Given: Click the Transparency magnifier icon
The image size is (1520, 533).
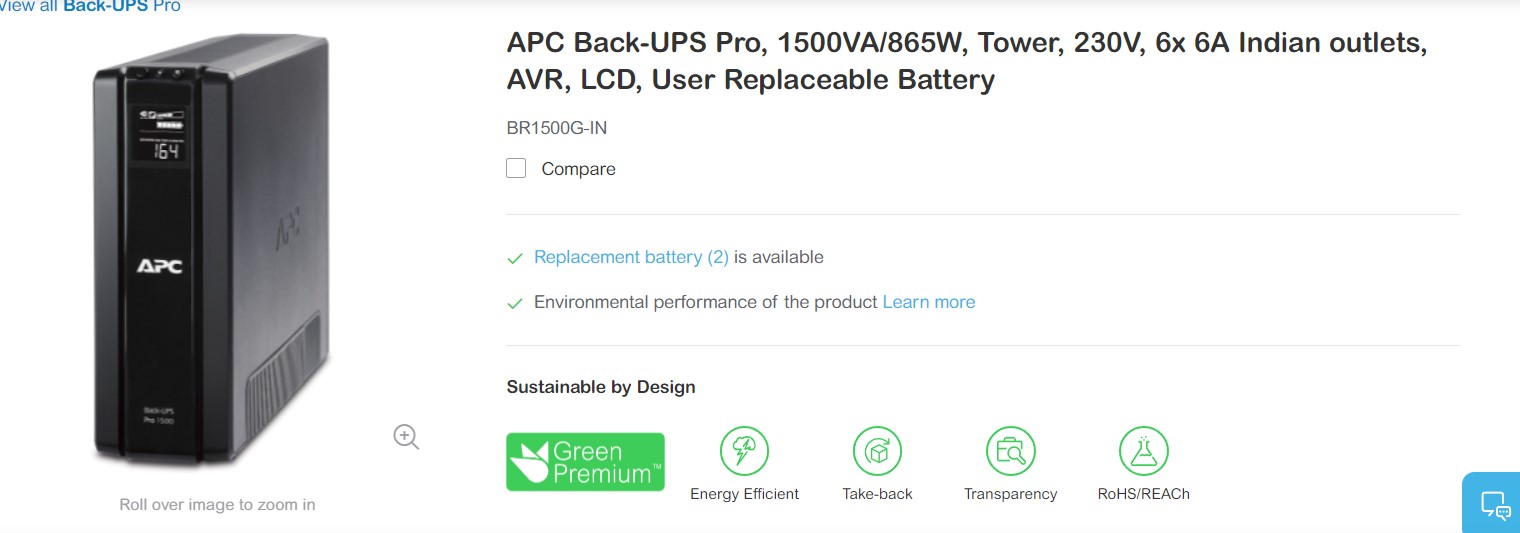Looking at the screenshot, I should (x=1010, y=451).
